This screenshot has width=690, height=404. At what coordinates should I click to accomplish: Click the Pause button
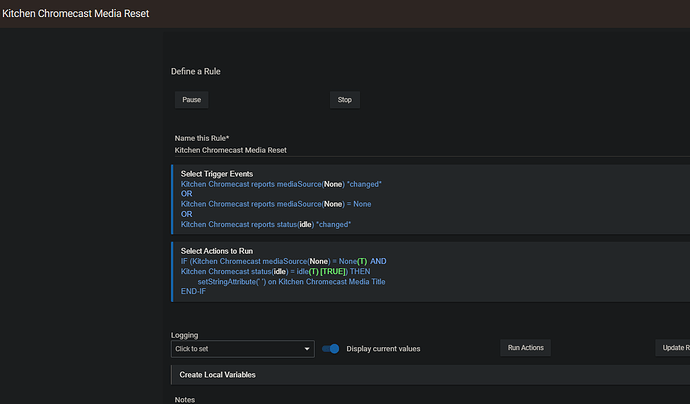click(191, 100)
